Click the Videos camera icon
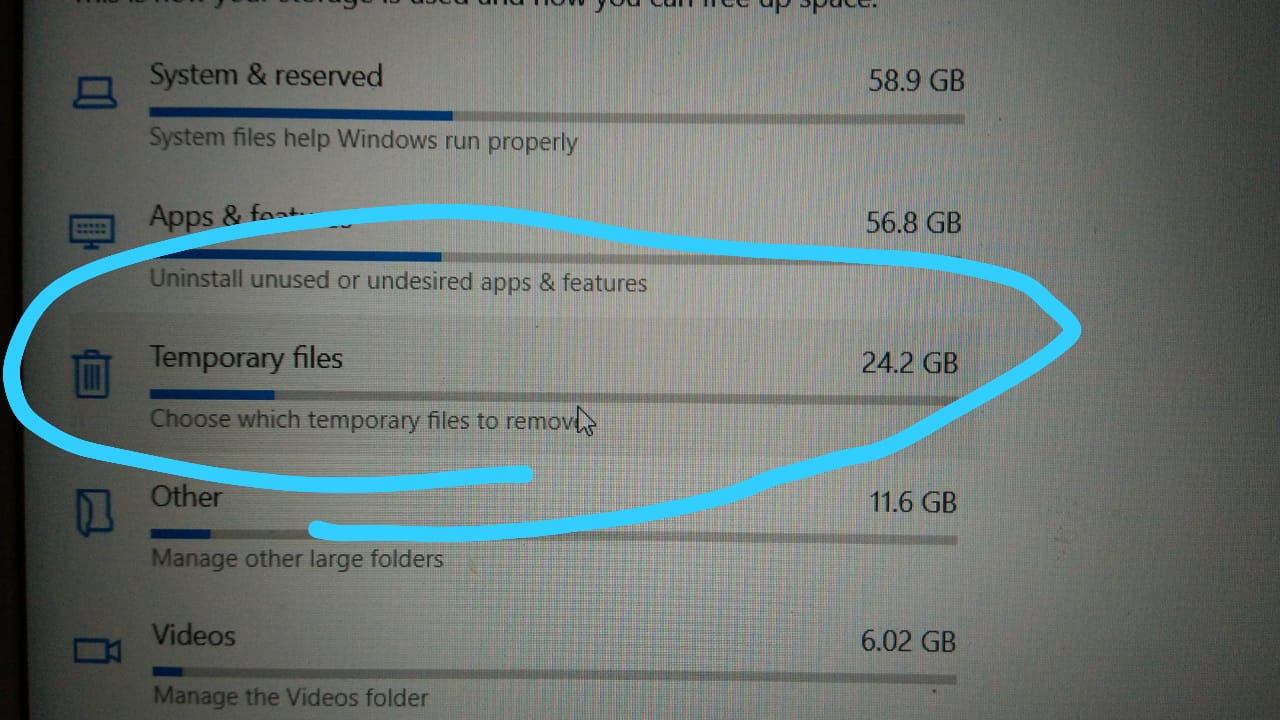The height and width of the screenshot is (720, 1280). (97, 652)
